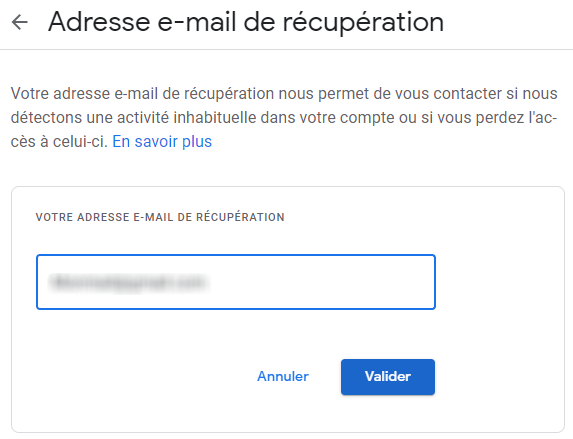Focus the recovery email input field

tap(236, 282)
